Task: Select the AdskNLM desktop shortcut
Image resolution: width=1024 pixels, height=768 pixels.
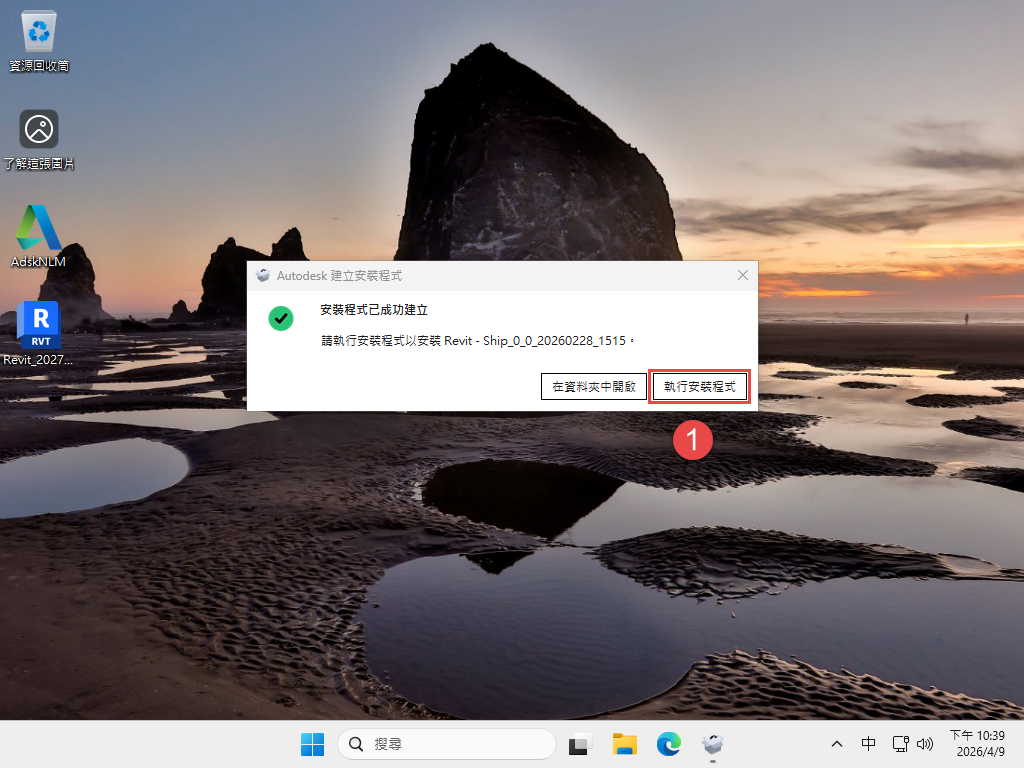Action: (x=39, y=236)
